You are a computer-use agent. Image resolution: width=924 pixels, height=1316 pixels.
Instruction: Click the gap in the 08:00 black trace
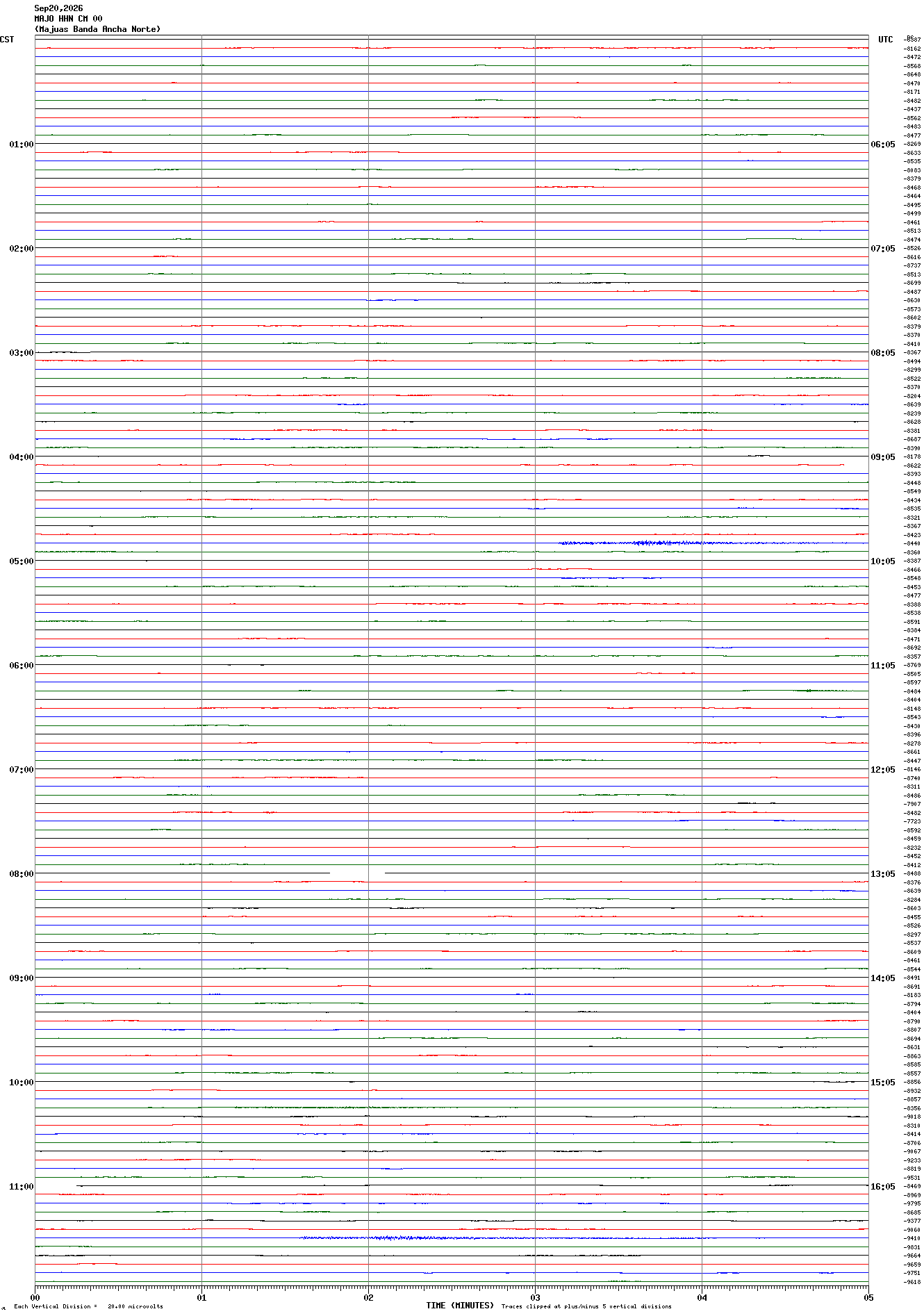[x=357, y=873]
